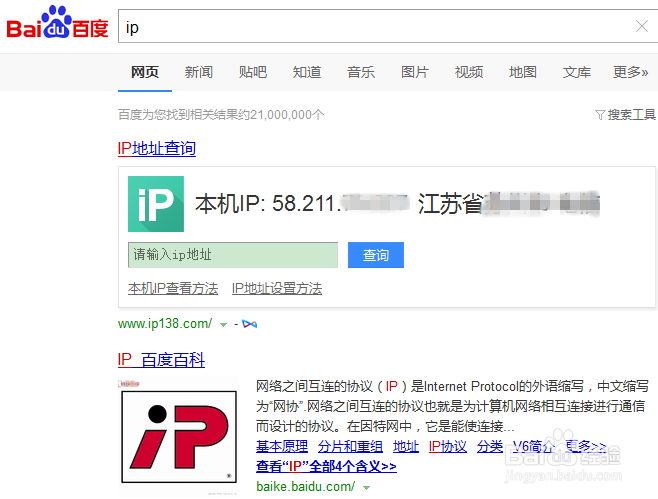Open the 贴吧 tab
This screenshot has height=499, width=658.
253,72
